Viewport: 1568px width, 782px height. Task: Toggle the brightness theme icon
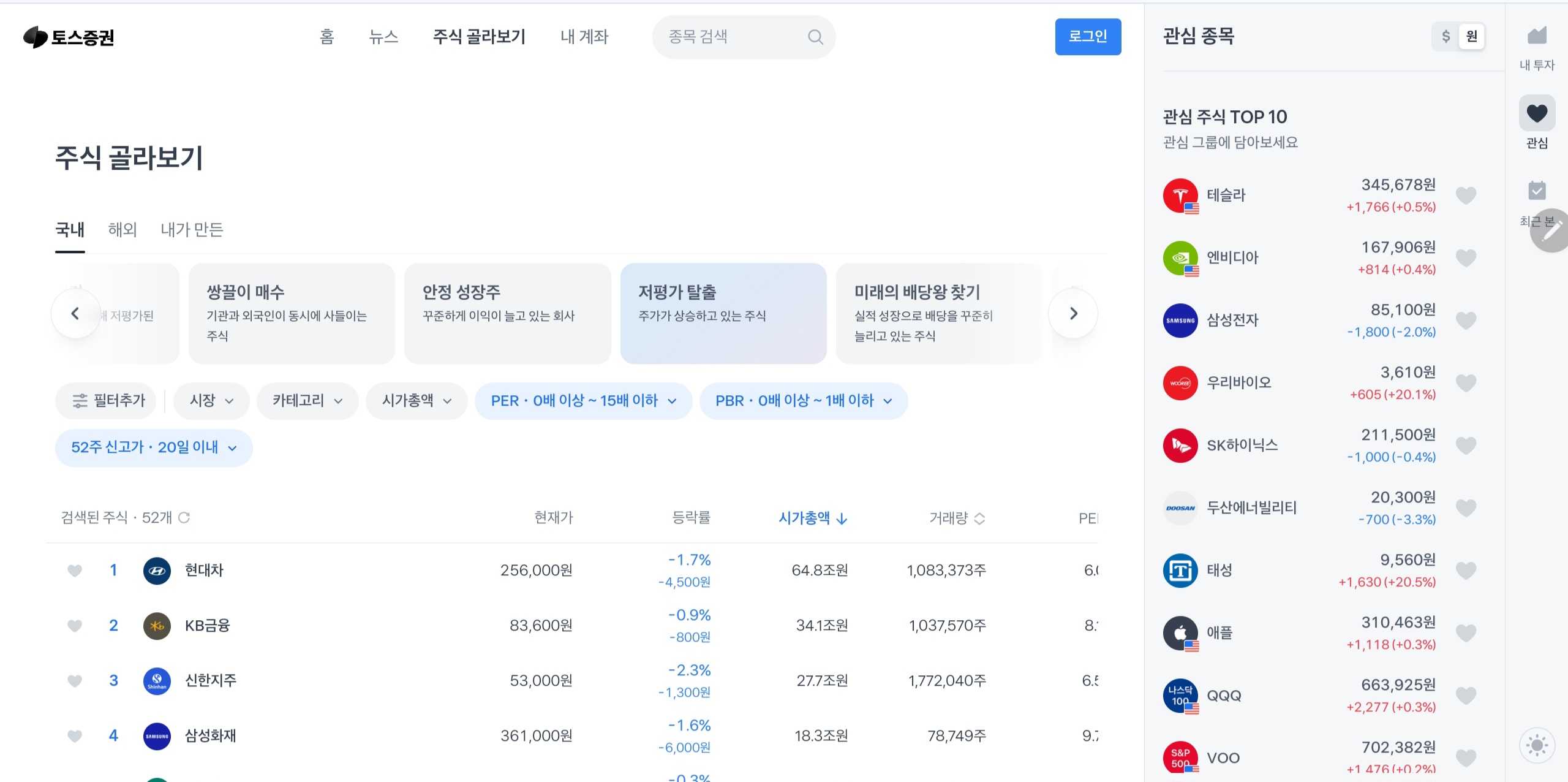[x=1537, y=745]
